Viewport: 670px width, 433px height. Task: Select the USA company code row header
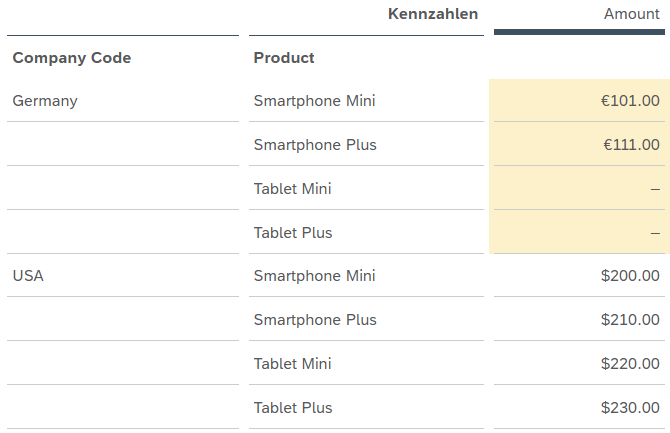(28, 276)
